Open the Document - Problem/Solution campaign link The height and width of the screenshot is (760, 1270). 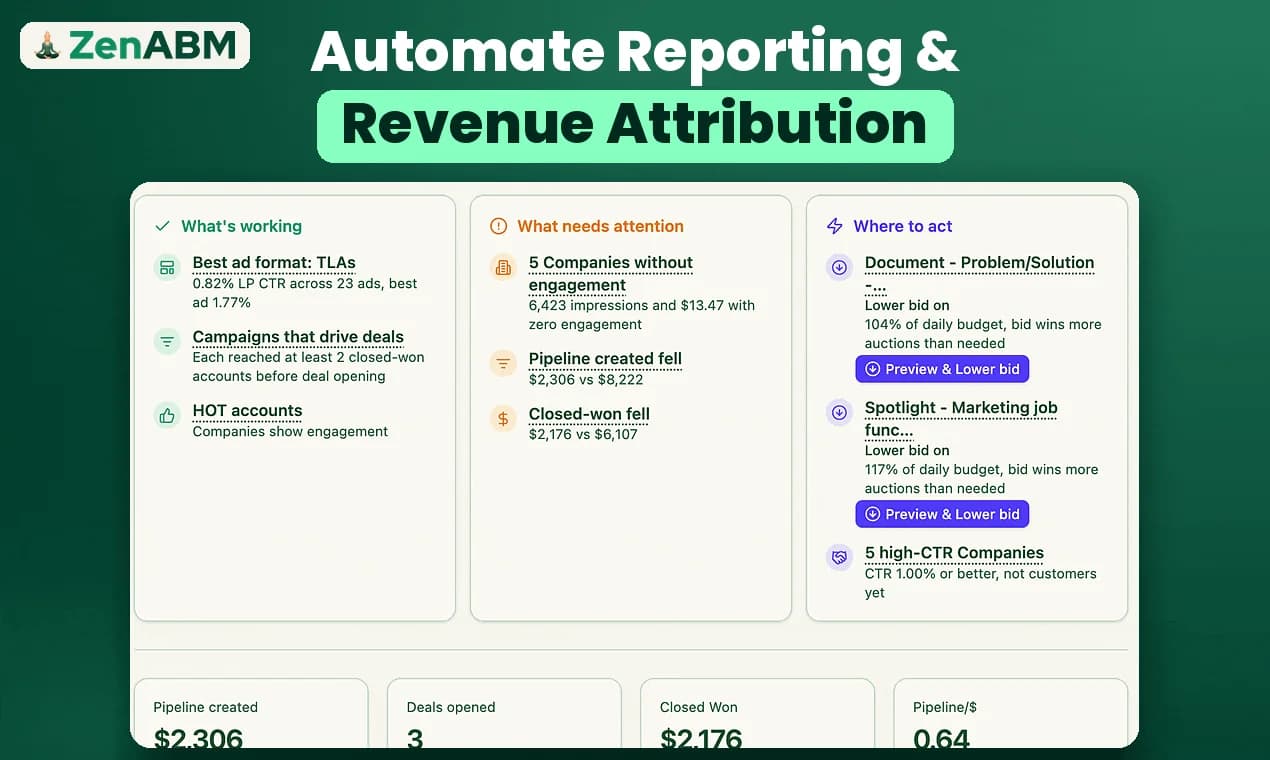979,273
